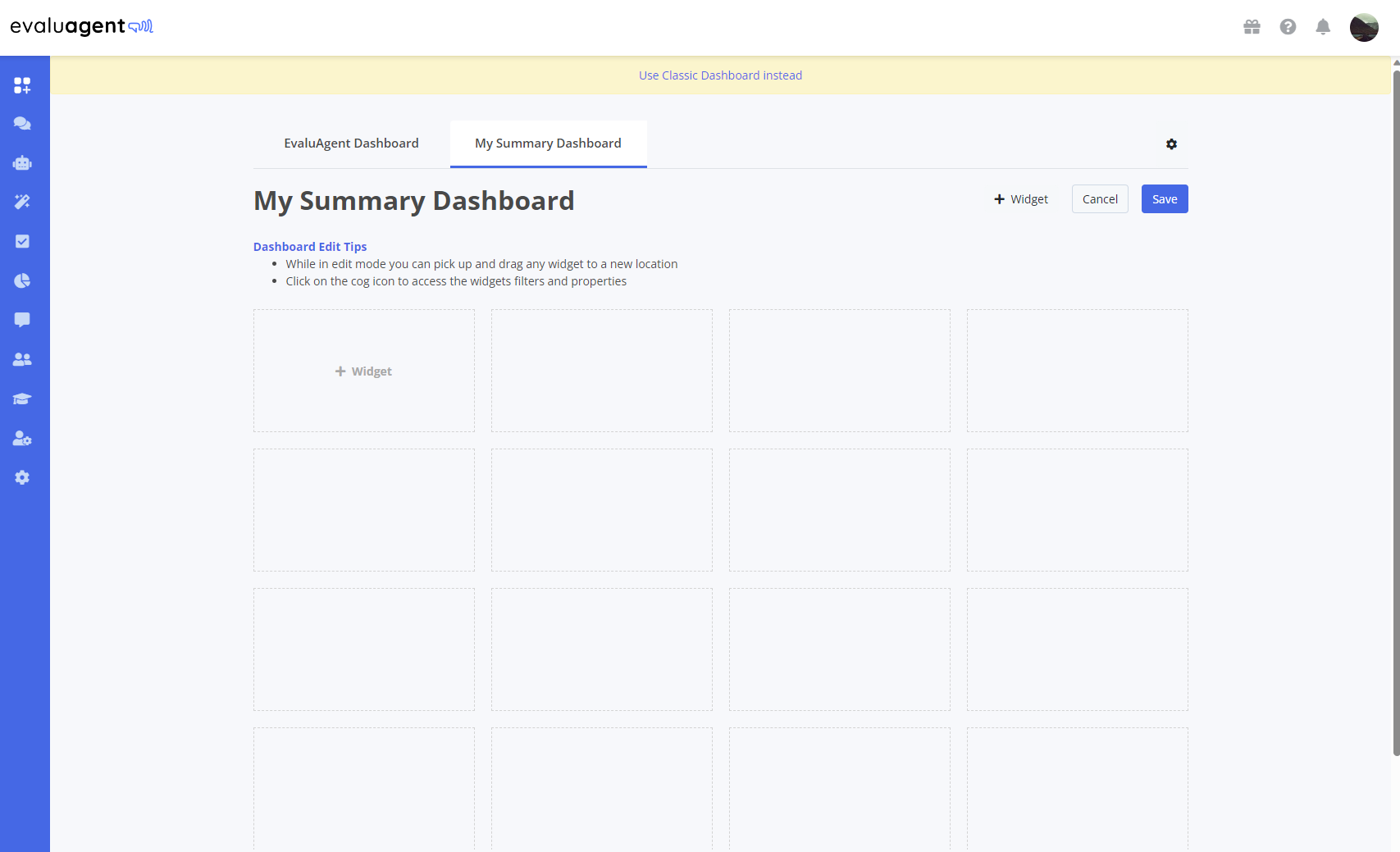Open the gift icon for announcements

[x=1252, y=26]
